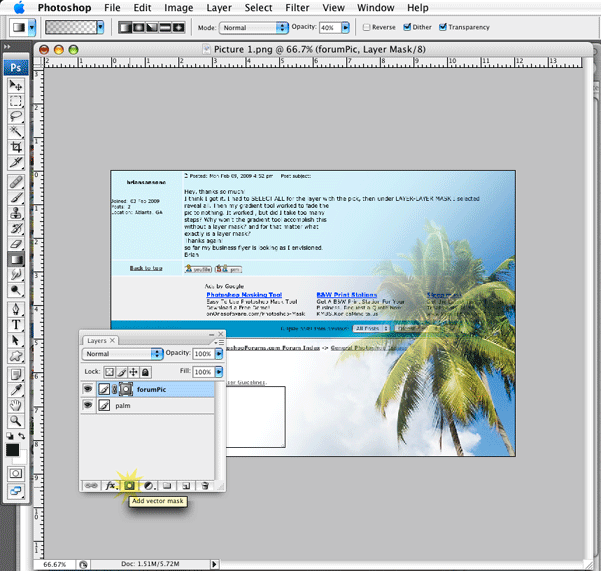Expand the layer Opacity slider arrow
This screenshot has height=571, width=601.
tap(220, 354)
